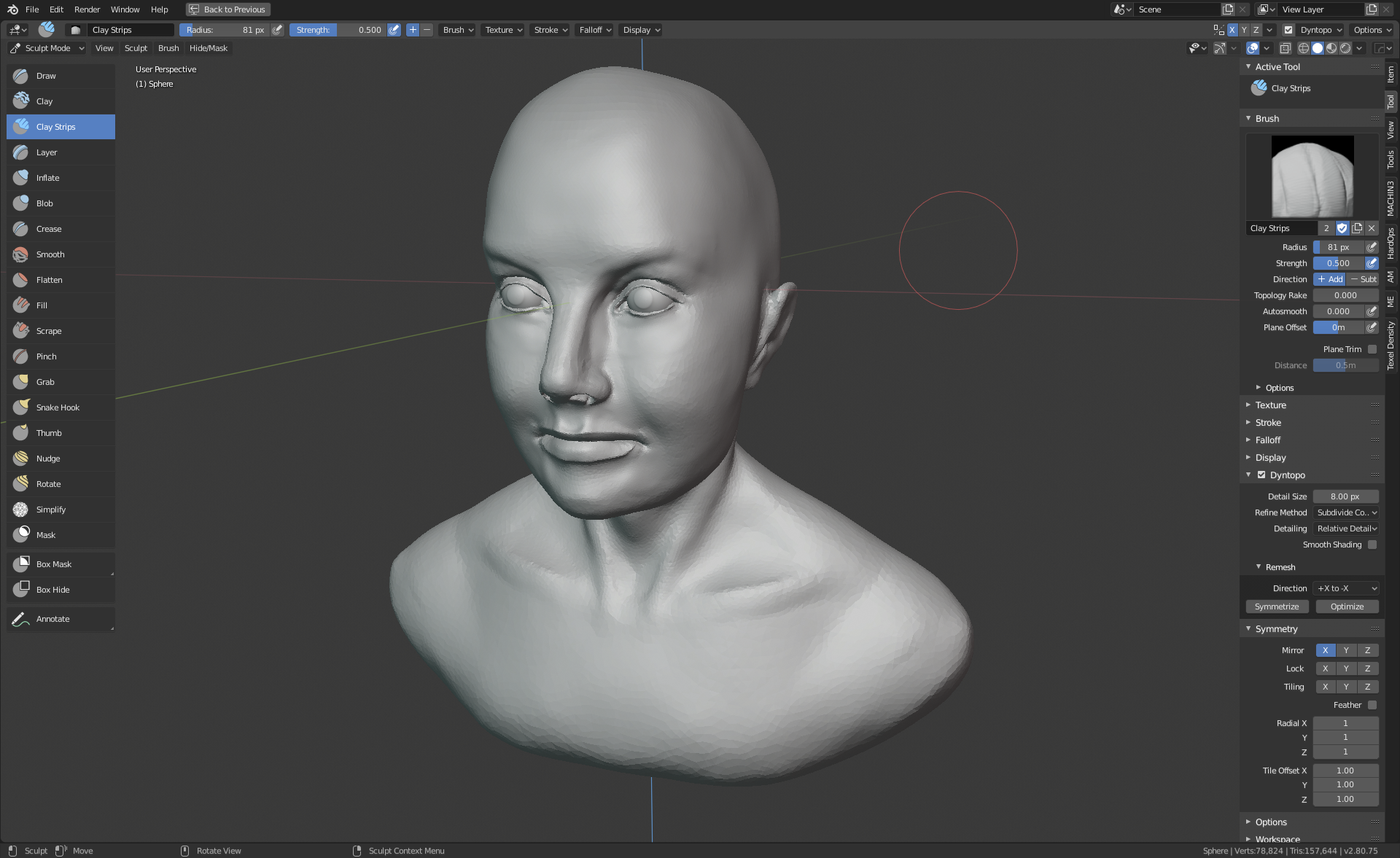Click the Back to Previous button
The width and height of the screenshot is (1400, 858).
coord(227,9)
